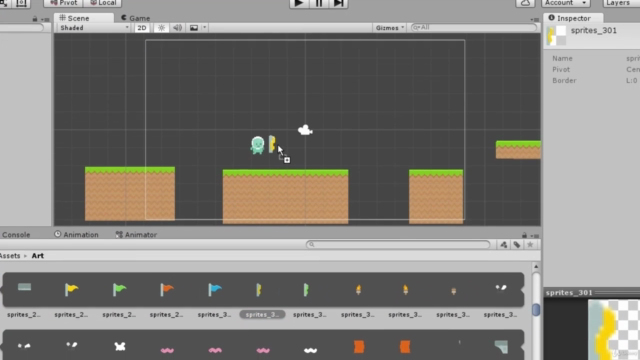Click the Search by Label tag icon
The height and width of the screenshot is (360, 640).
(517, 244)
